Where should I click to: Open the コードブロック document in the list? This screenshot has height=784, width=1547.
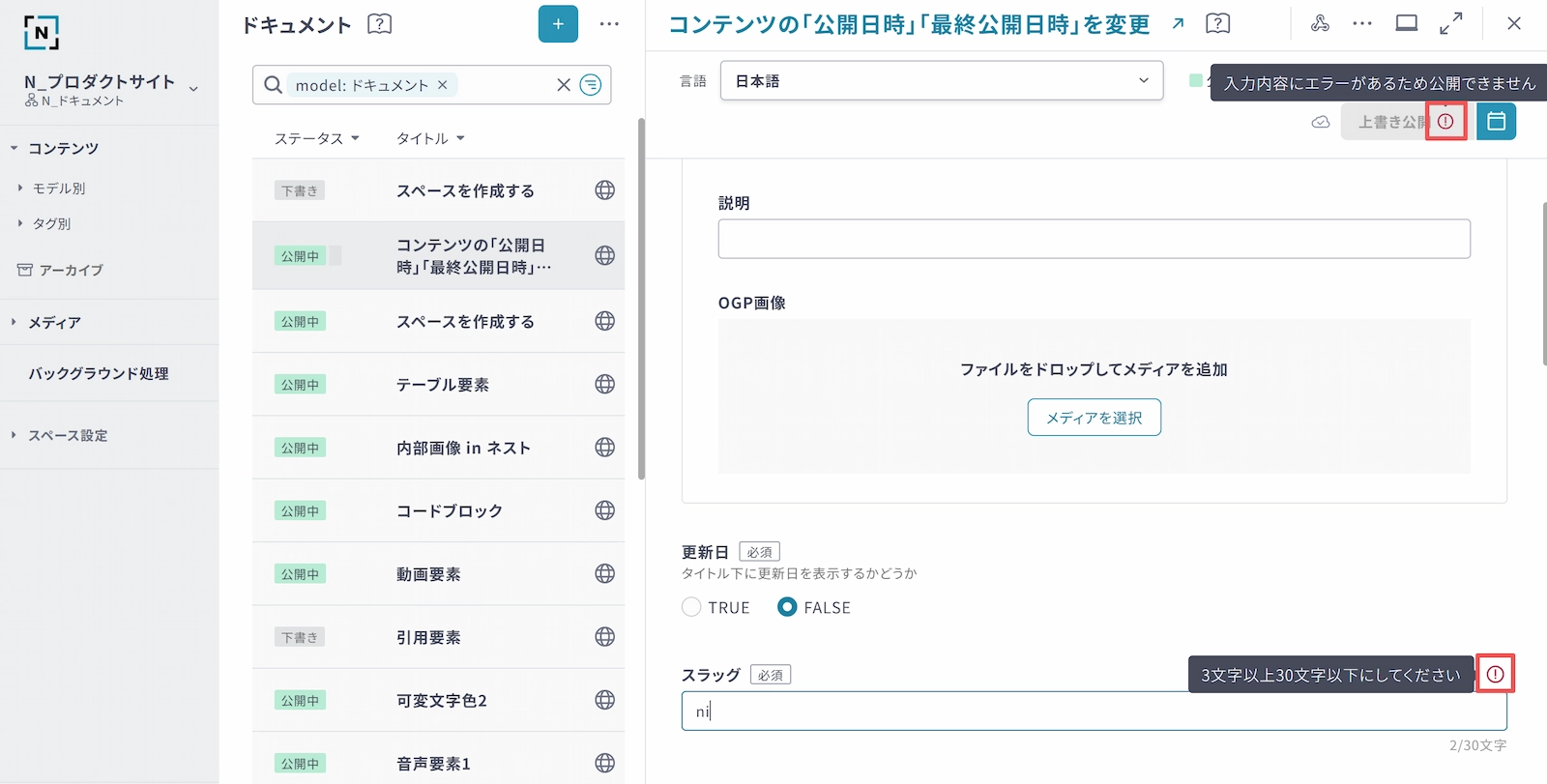point(450,510)
